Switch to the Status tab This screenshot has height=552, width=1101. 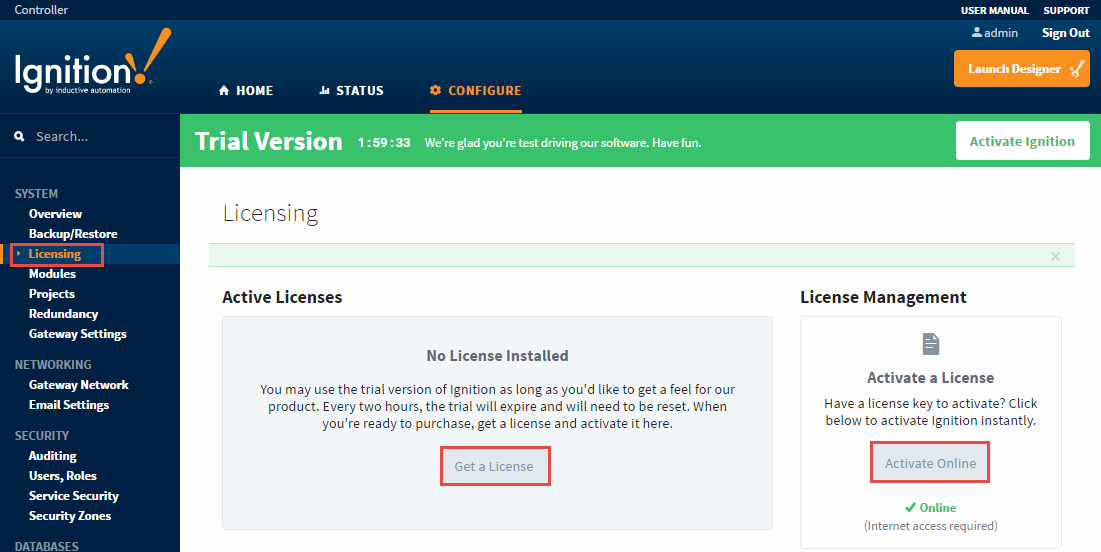coord(351,90)
